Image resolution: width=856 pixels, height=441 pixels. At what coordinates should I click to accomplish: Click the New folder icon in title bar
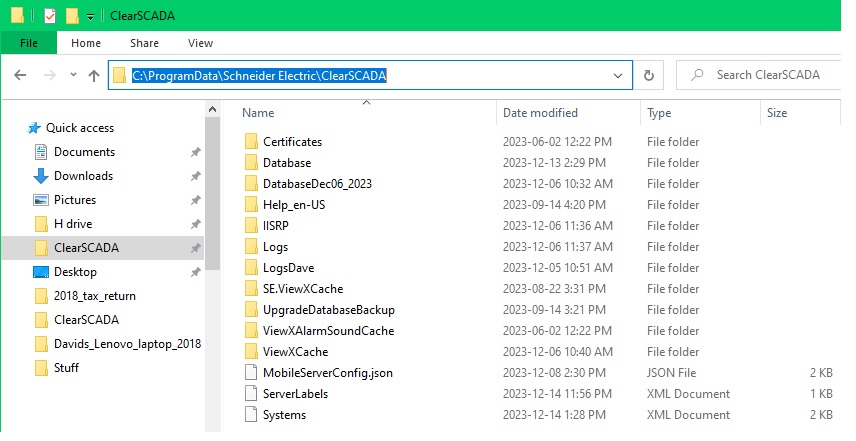(73, 16)
